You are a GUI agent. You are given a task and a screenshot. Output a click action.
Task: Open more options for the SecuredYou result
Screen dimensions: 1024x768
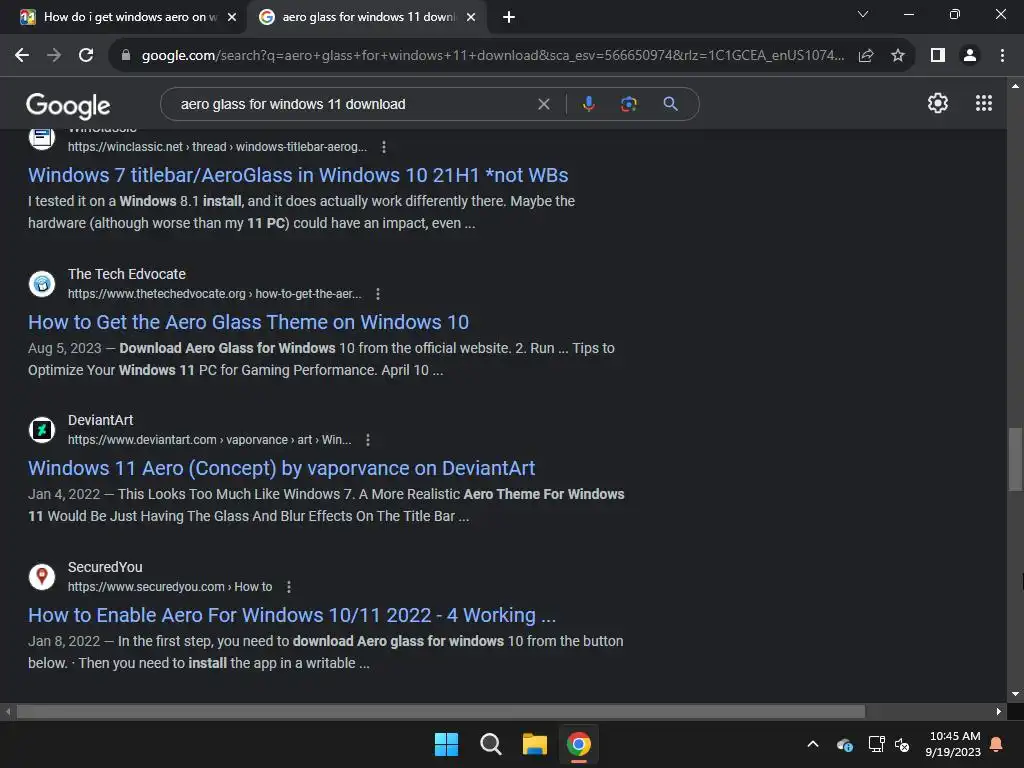(289, 587)
